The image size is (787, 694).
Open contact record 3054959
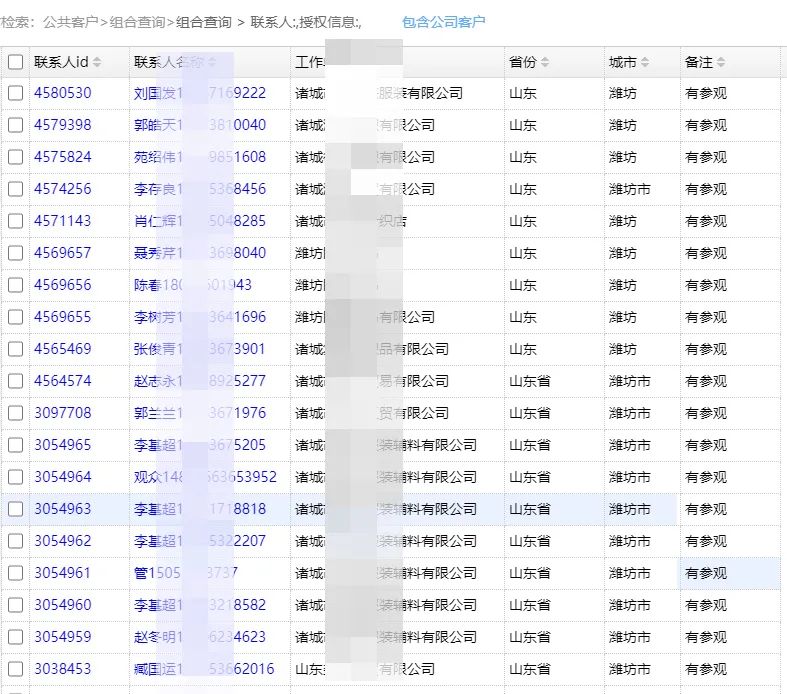pyautogui.click(x=62, y=637)
